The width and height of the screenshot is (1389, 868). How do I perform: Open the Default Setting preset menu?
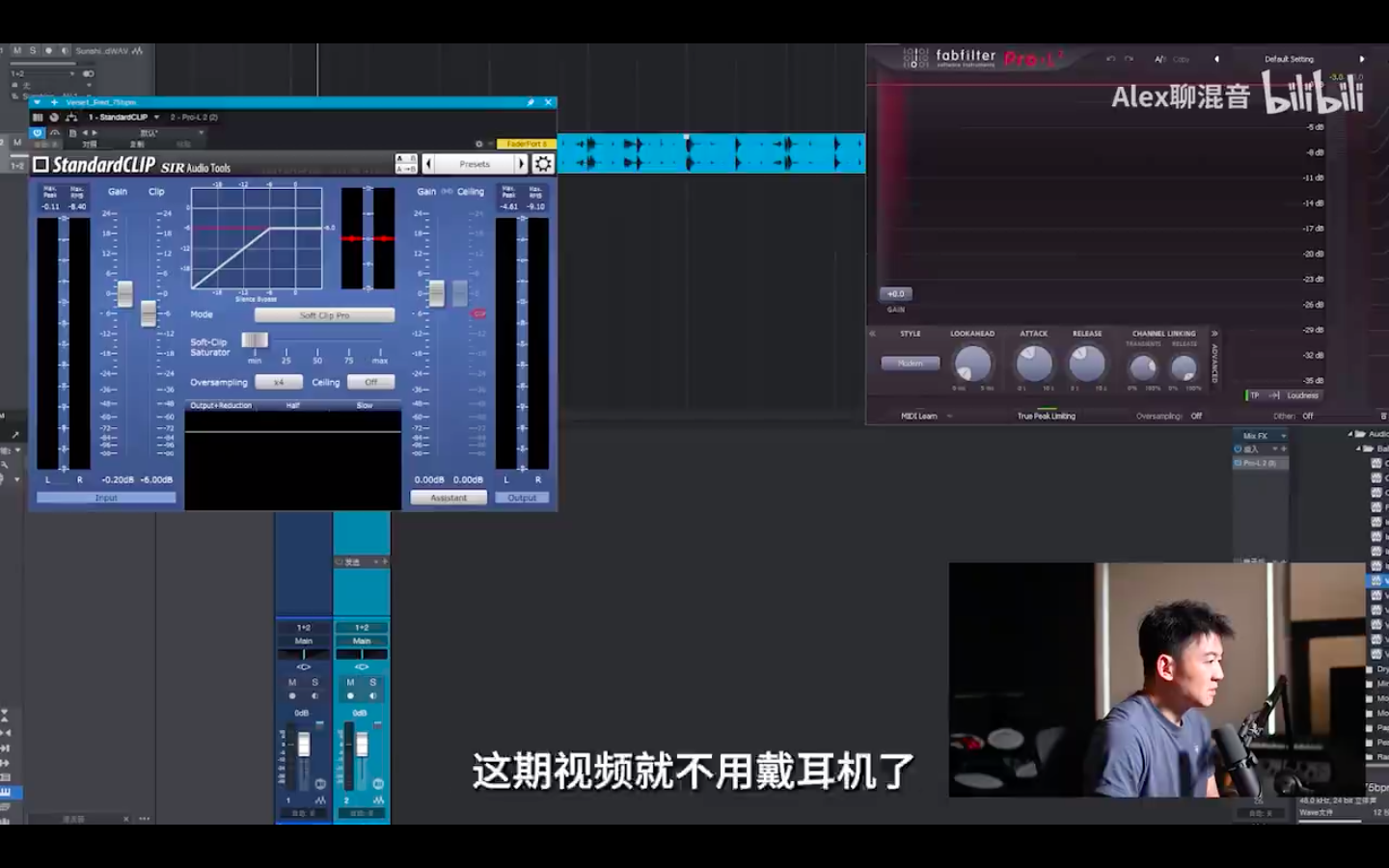(x=1289, y=59)
